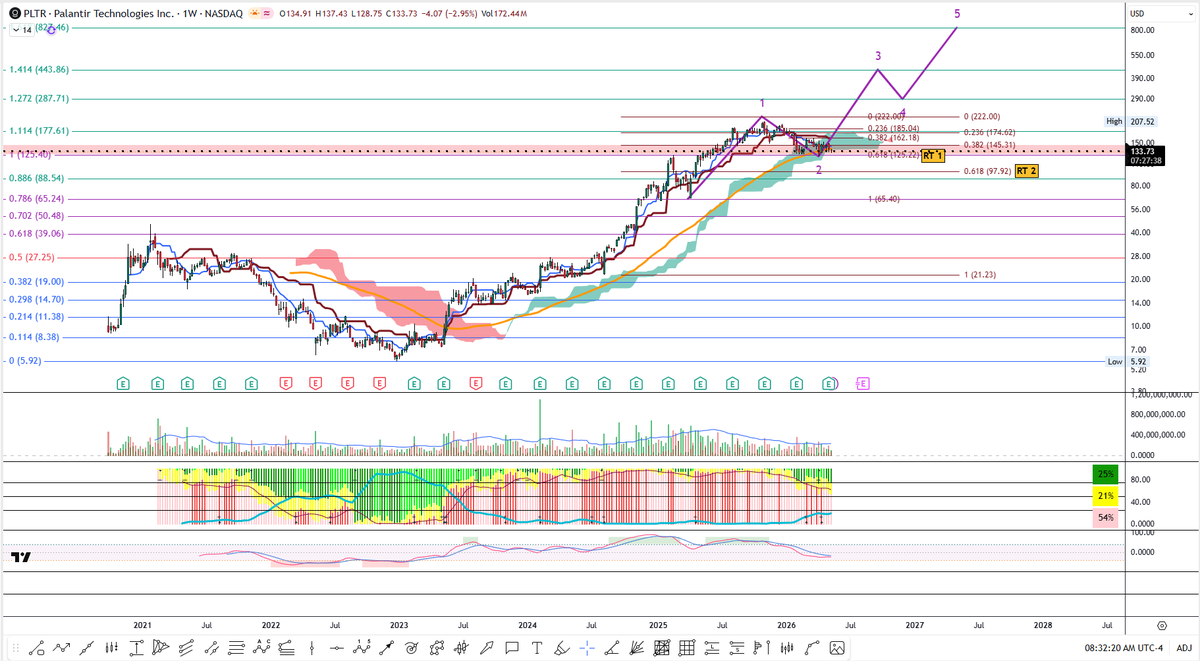Select the Vertical Line tool

coord(312,648)
